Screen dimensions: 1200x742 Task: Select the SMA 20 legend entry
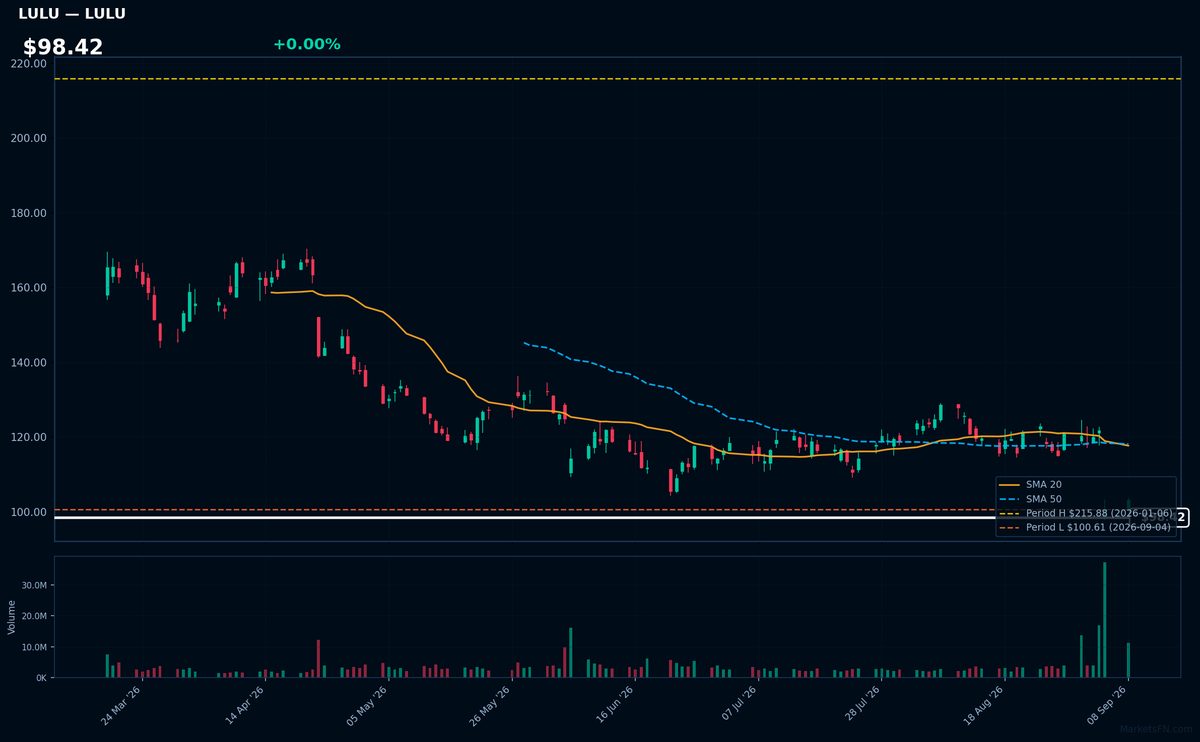1030,484
